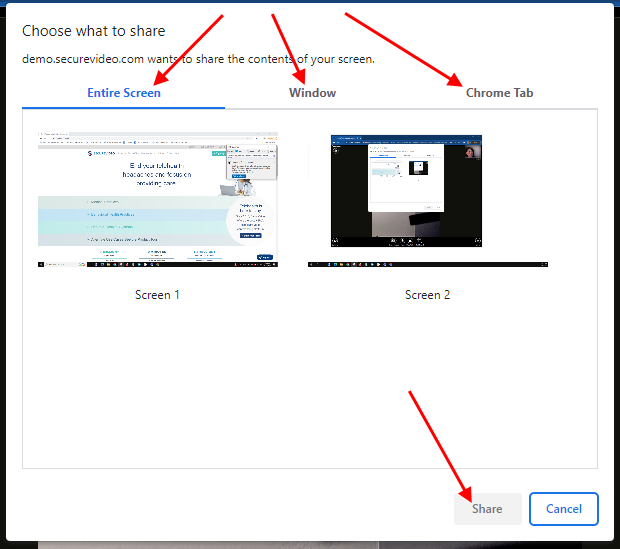
Task: Click empty area below the screen thumbnails
Action: pos(310,390)
